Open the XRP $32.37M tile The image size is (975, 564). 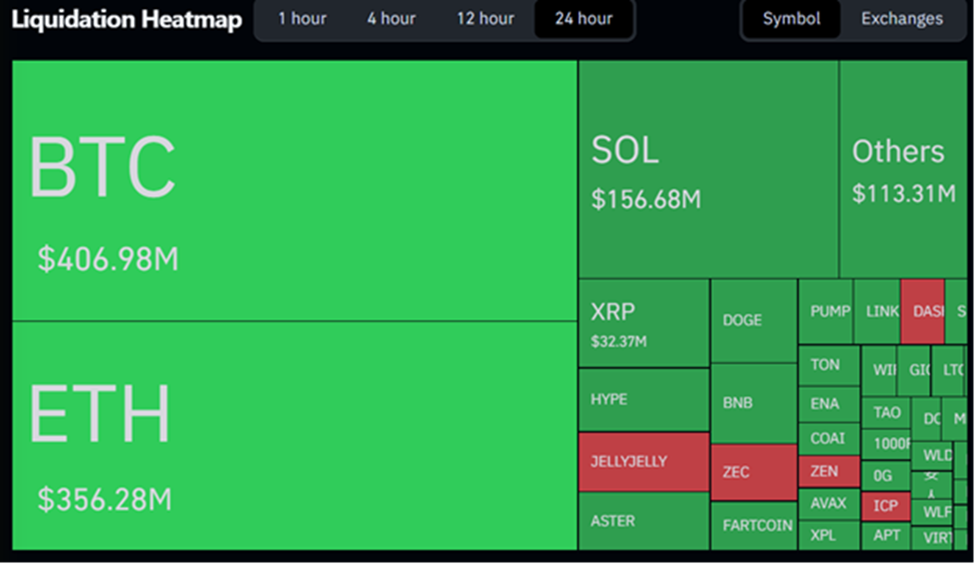pyautogui.click(x=644, y=324)
